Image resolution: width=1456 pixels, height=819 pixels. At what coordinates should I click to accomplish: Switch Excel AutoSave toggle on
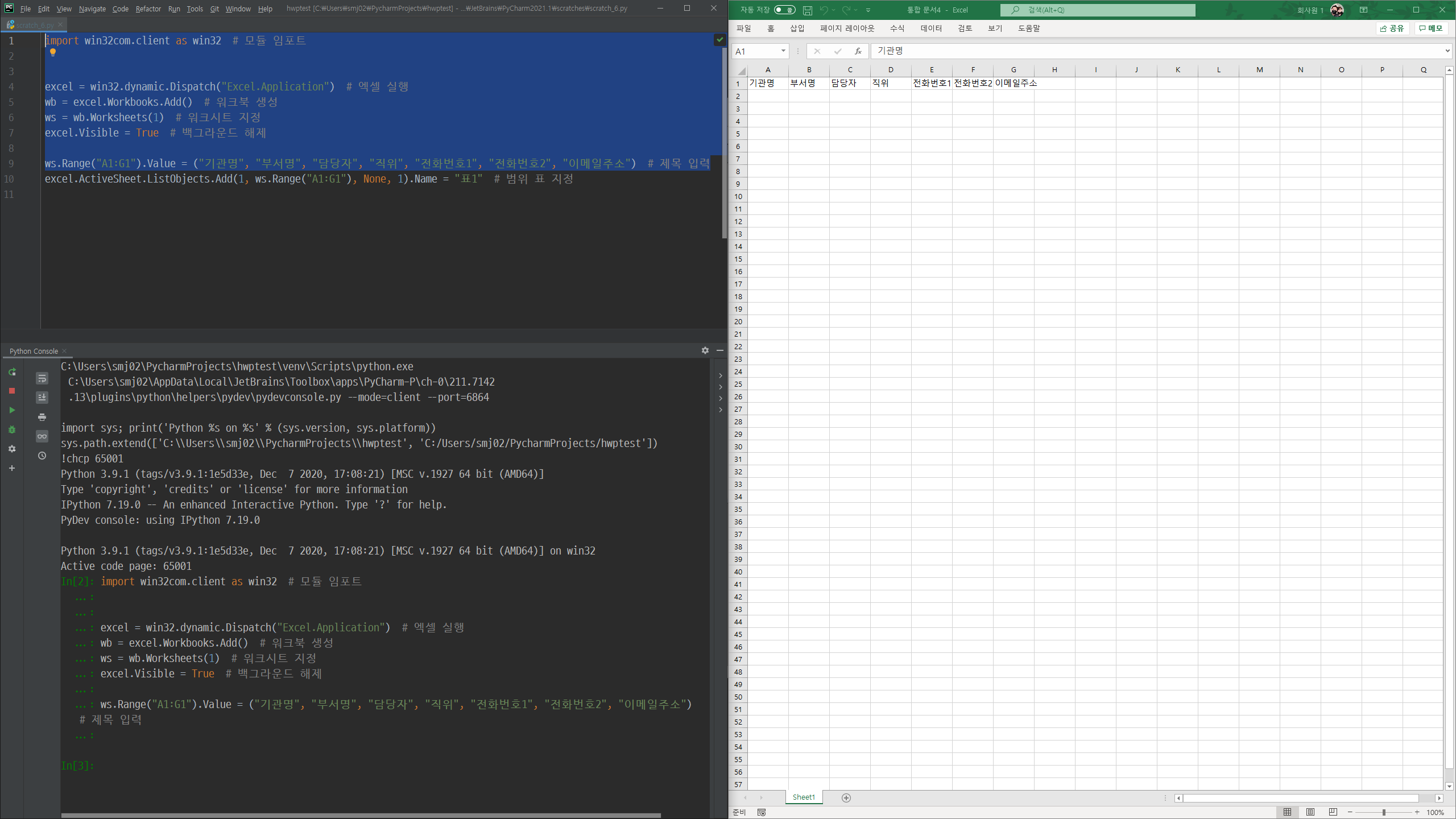tap(785, 10)
